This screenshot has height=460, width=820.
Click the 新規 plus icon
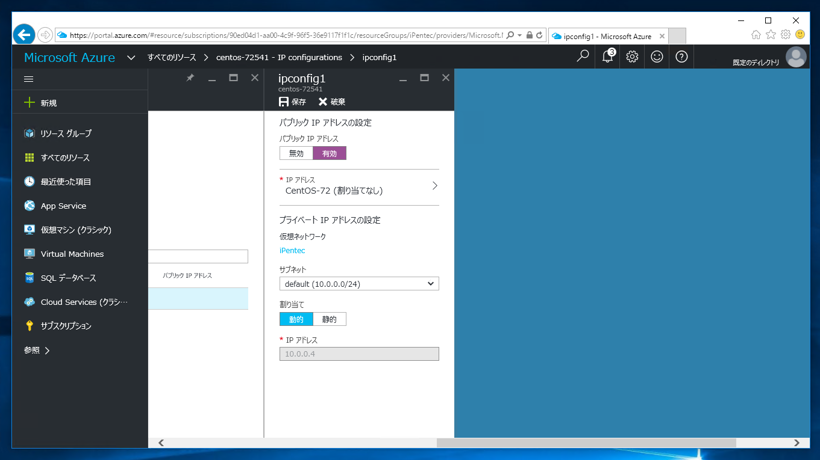tap(29, 102)
